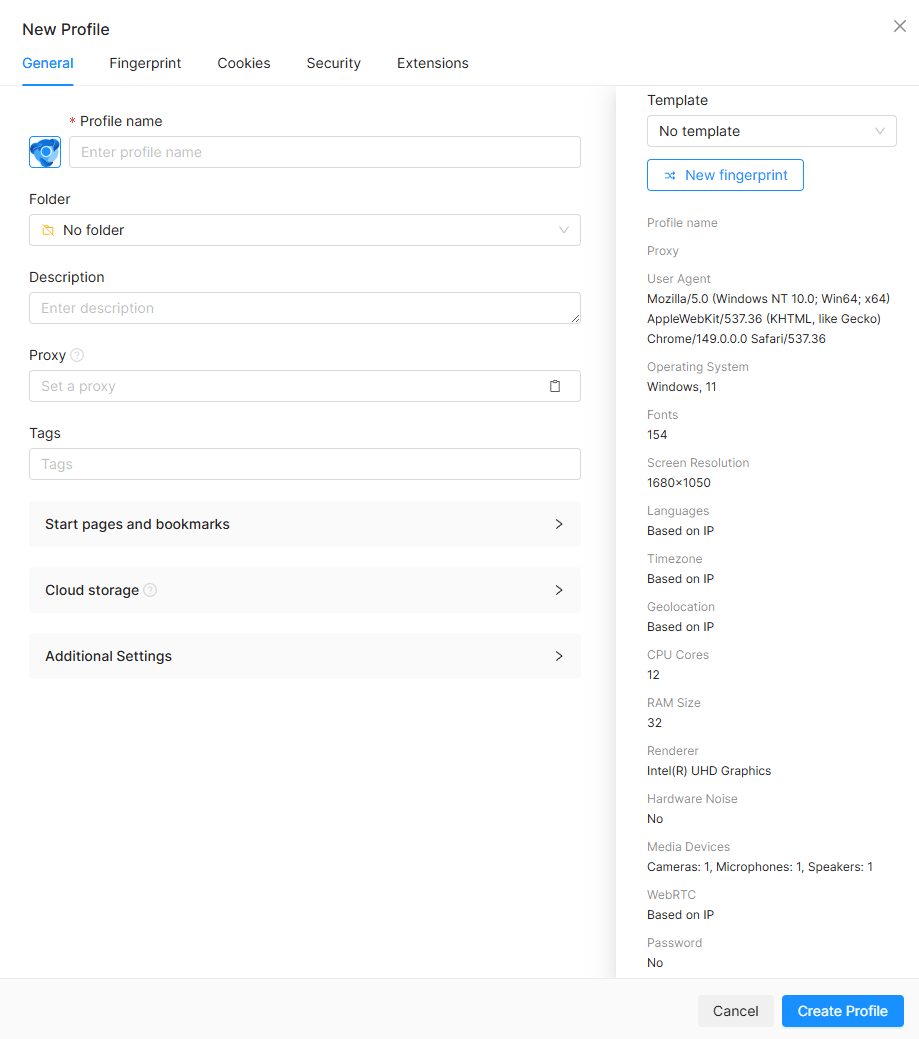The width and height of the screenshot is (919, 1039).
Task: Click the New Profile dialog title
Action: pyautogui.click(x=66, y=29)
